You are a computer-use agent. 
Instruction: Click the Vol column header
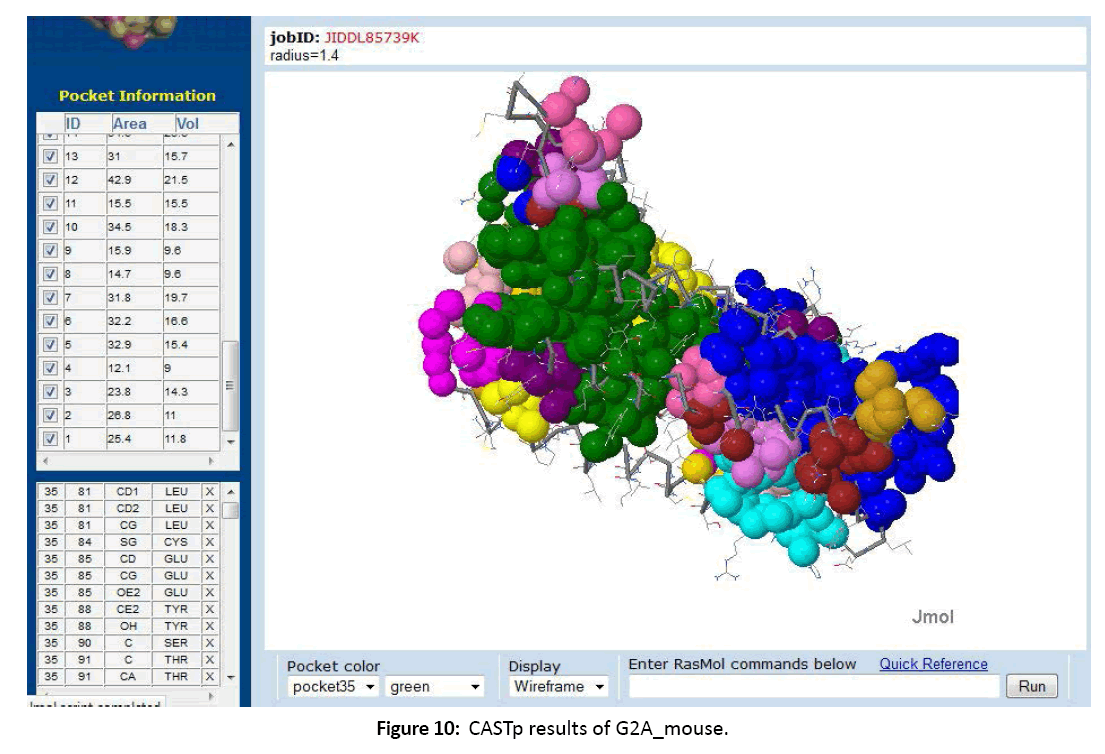[x=188, y=124]
